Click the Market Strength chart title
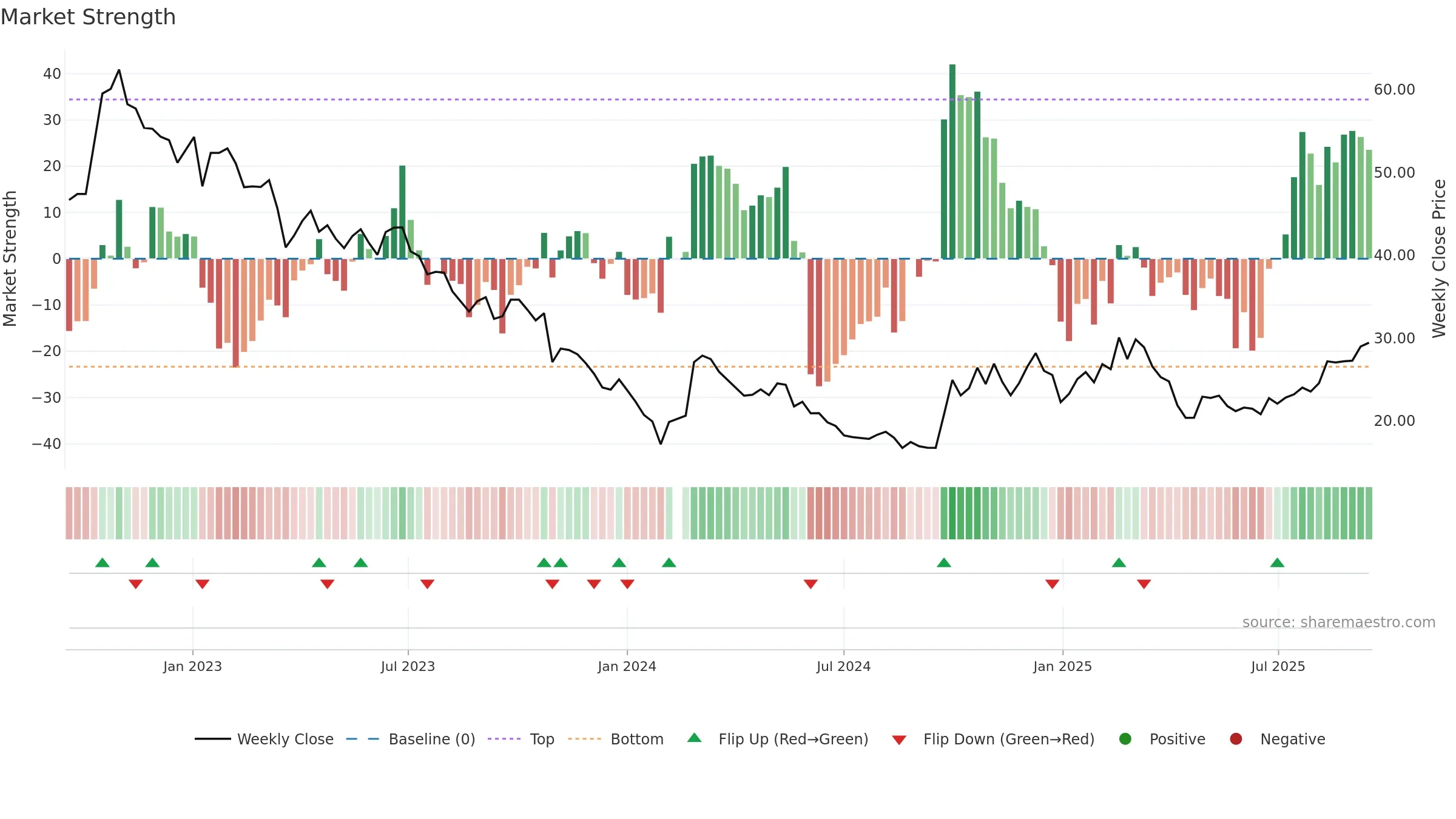1456x819 pixels. (88, 17)
